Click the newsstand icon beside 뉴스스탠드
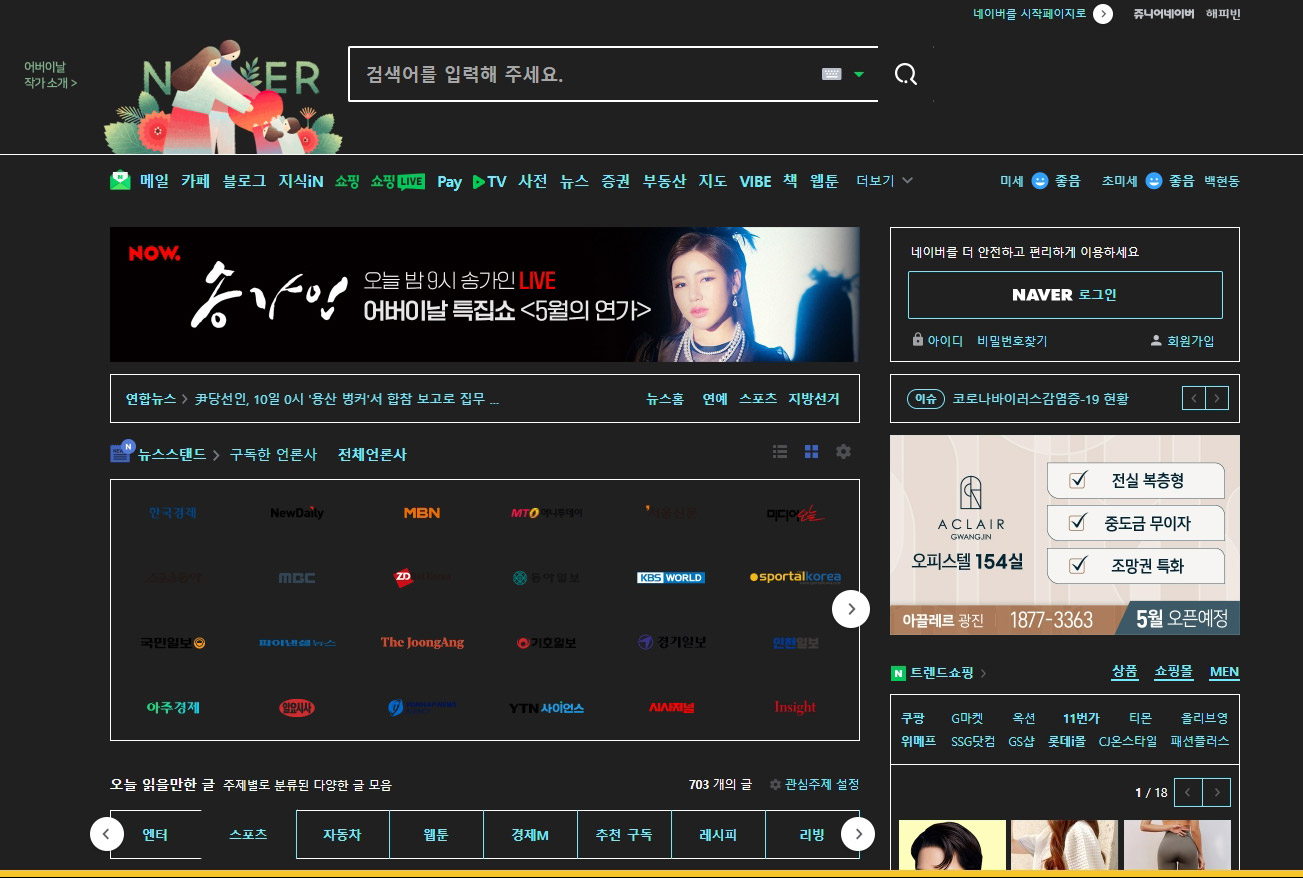The height and width of the screenshot is (878, 1303). (x=122, y=452)
